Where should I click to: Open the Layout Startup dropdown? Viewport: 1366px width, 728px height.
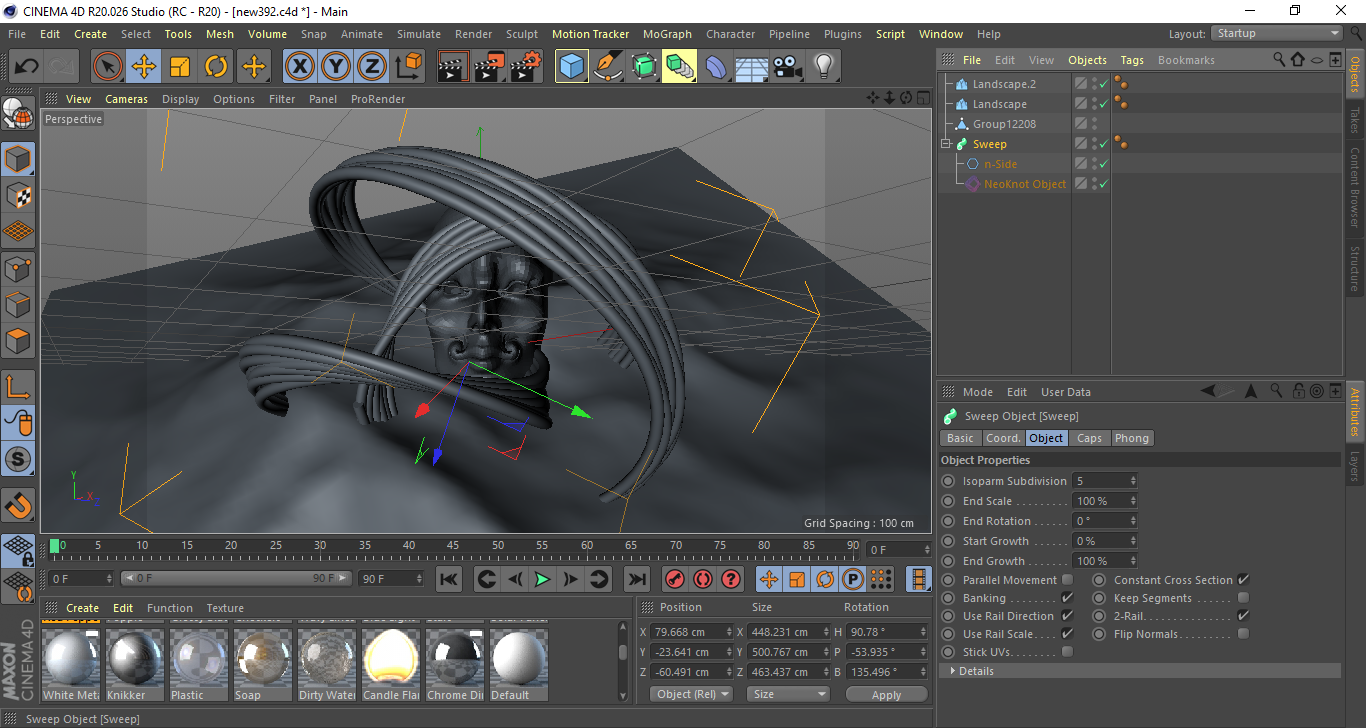coord(1277,33)
